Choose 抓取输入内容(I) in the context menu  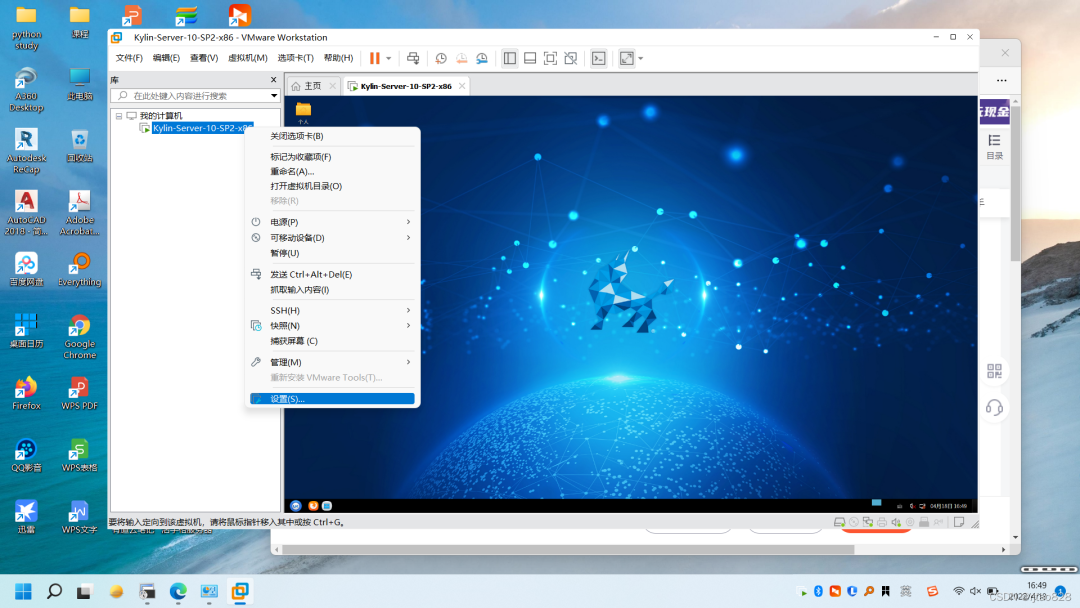[332, 290]
